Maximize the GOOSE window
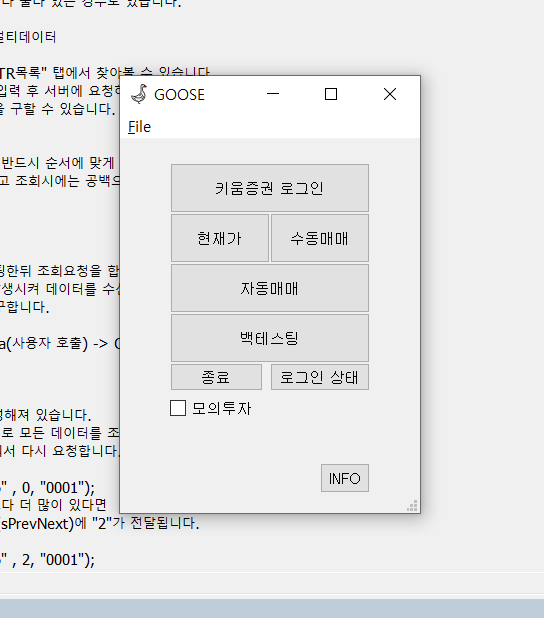 [331, 94]
